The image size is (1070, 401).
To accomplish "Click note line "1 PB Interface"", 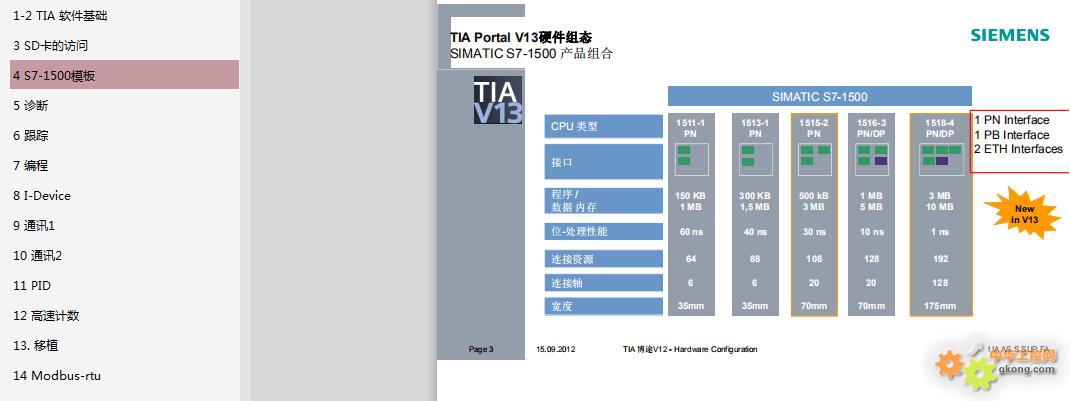I will [1011, 134].
